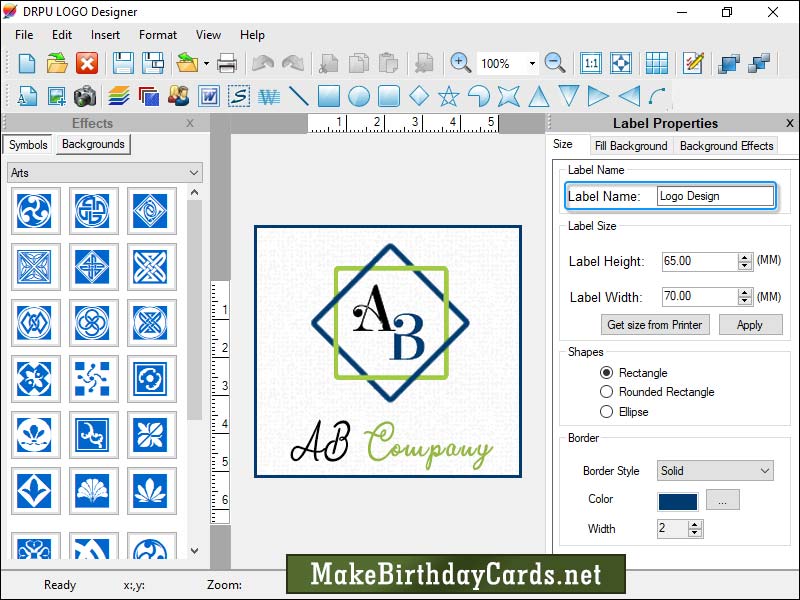Open the zoom percentage dropdown
800x600 pixels.
(529, 63)
